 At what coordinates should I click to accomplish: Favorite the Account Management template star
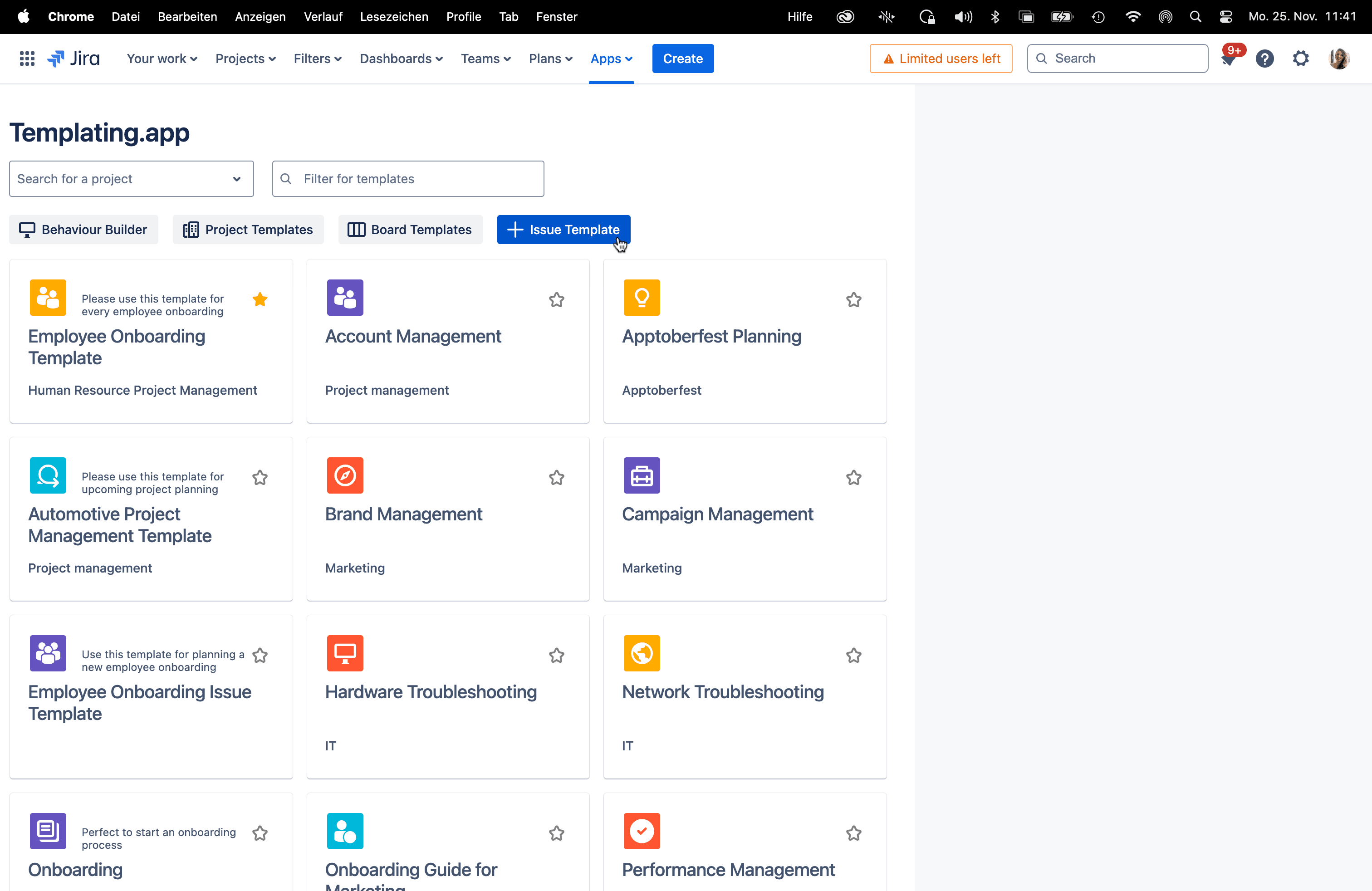(556, 300)
